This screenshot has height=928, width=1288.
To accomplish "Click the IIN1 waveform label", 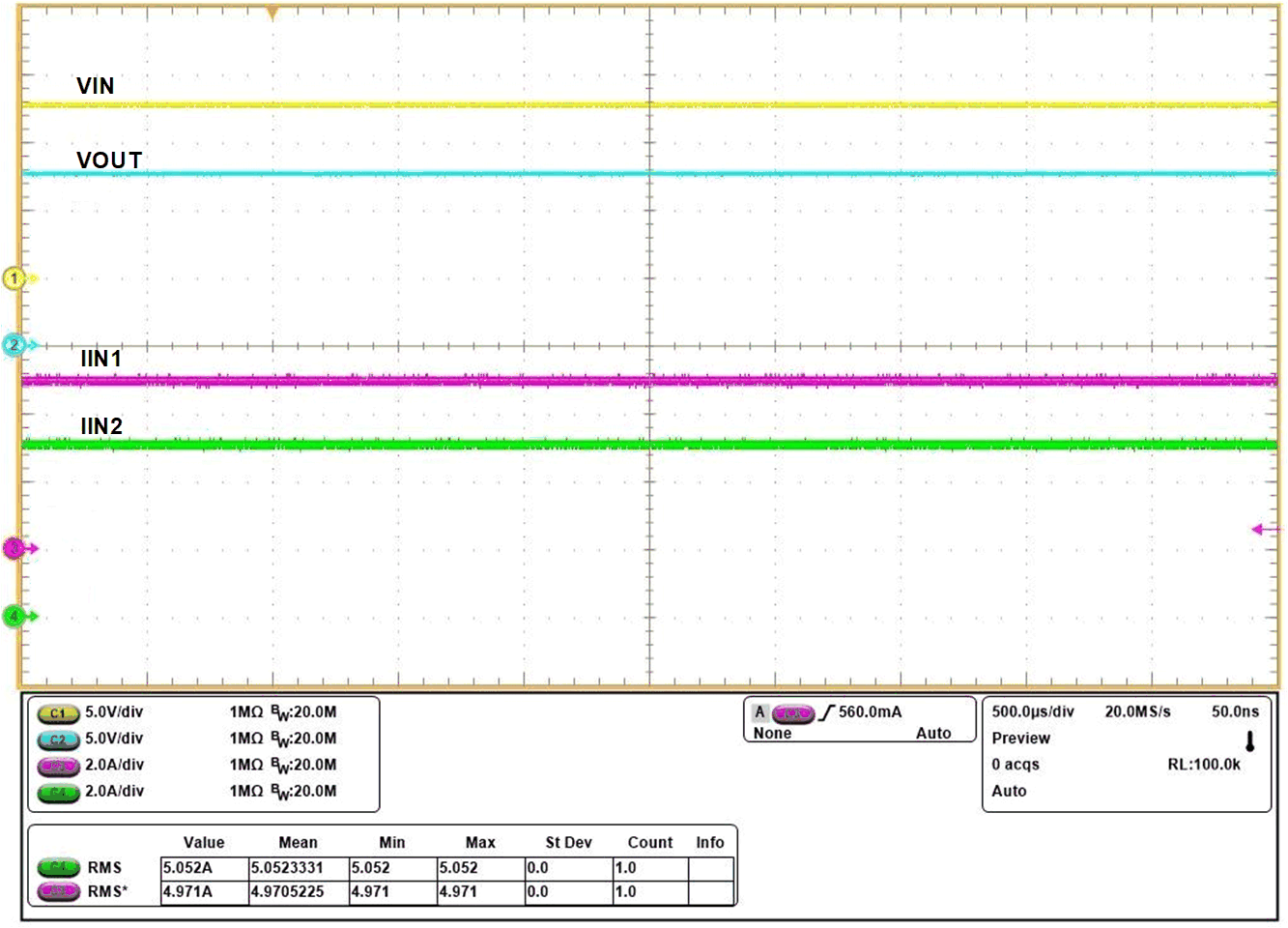I will pos(101,359).
